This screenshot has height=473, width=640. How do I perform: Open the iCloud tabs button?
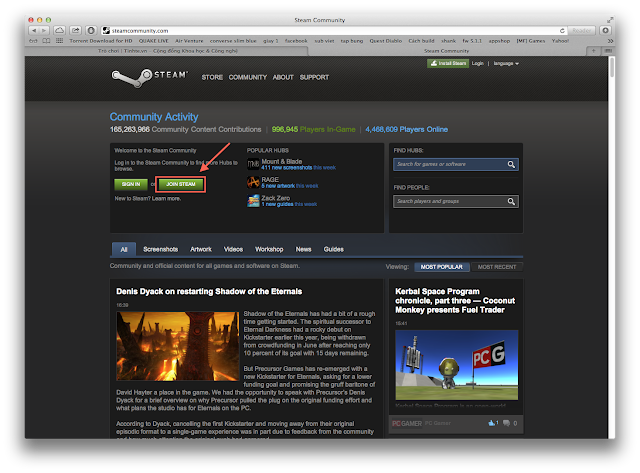tap(60, 30)
